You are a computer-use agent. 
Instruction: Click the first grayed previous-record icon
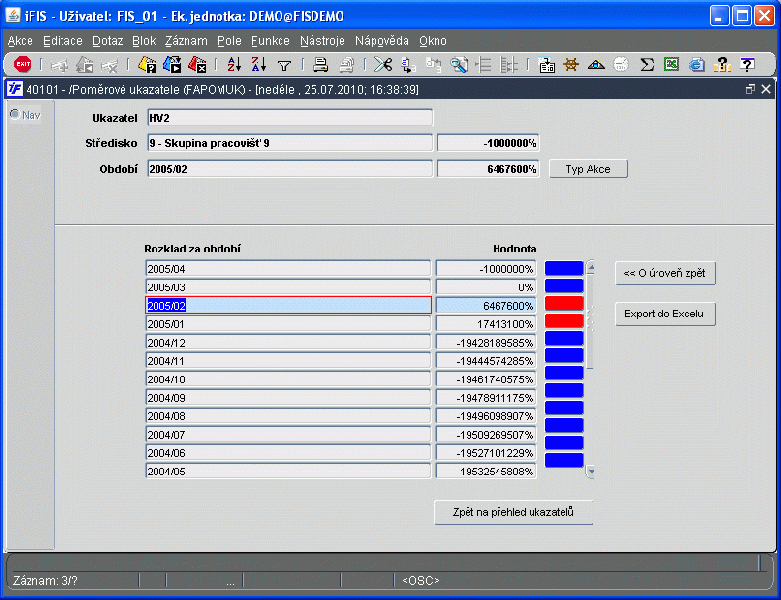click(x=60, y=65)
